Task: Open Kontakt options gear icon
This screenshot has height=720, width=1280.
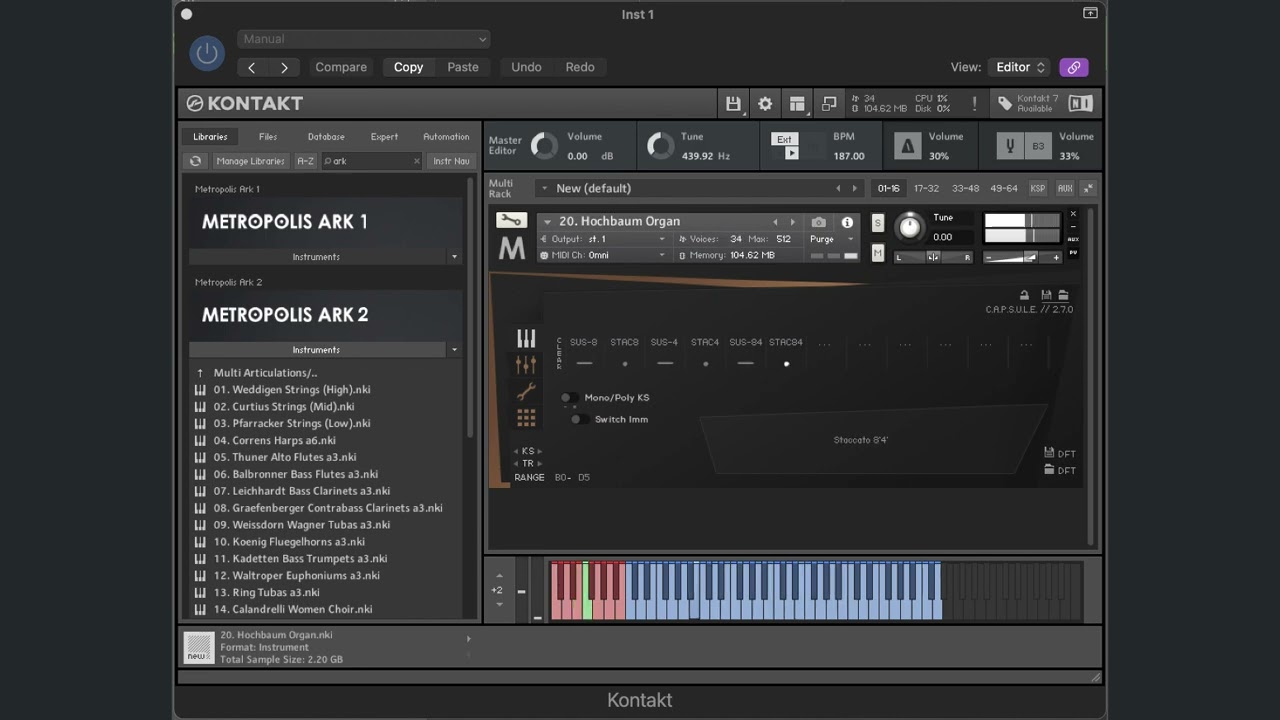Action: pyautogui.click(x=765, y=104)
